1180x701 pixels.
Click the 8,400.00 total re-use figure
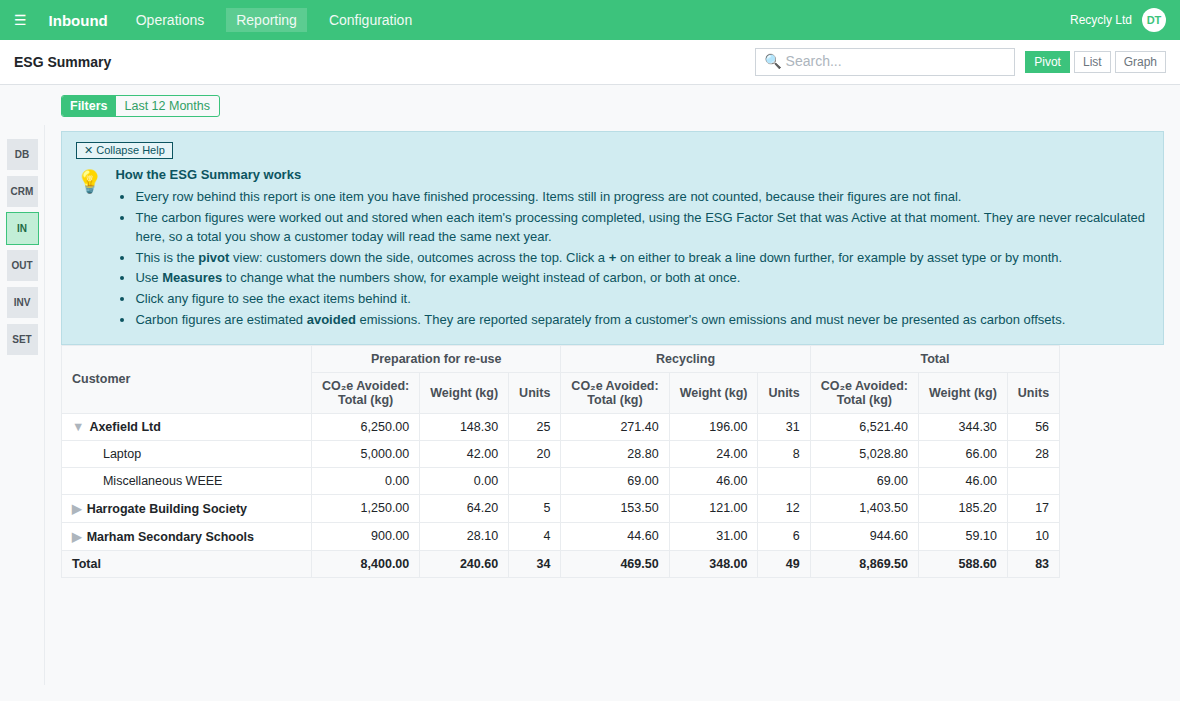click(385, 564)
